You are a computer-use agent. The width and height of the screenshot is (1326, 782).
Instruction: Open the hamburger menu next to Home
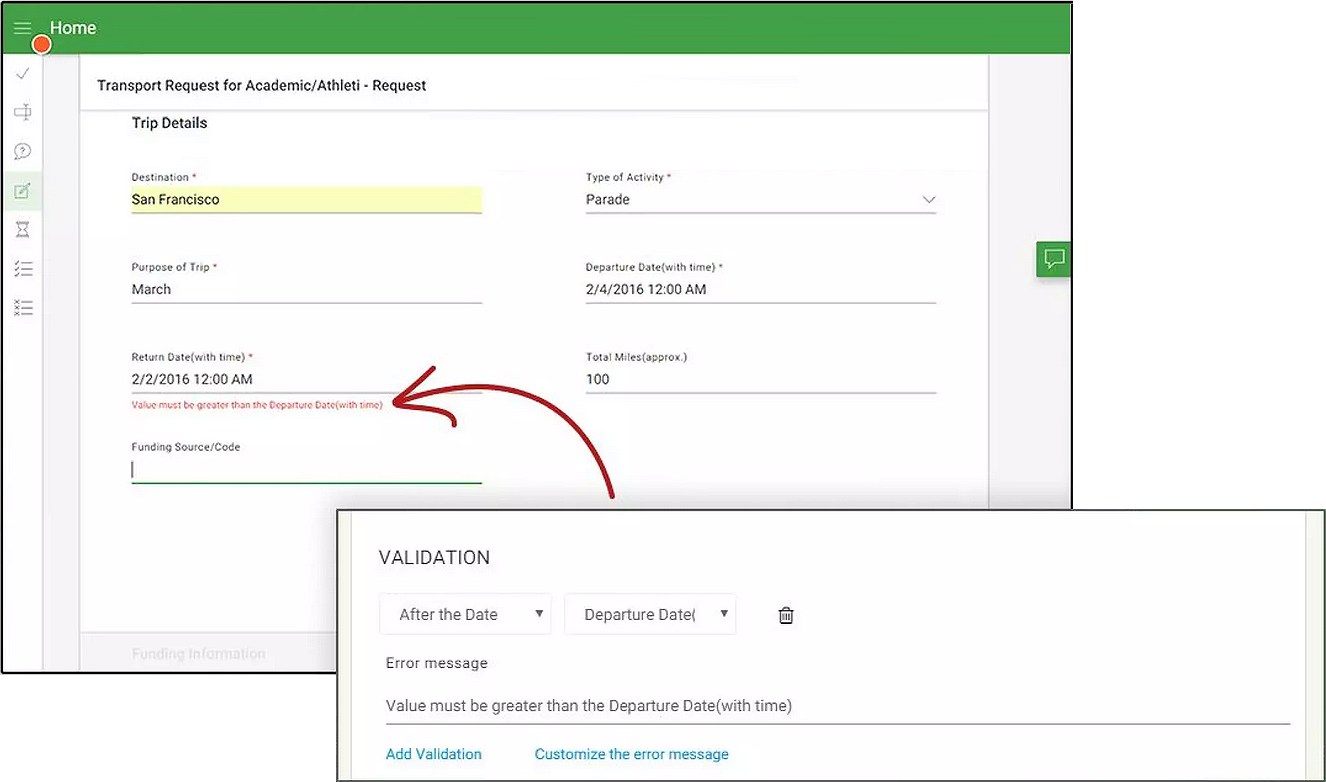[x=22, y=29]
